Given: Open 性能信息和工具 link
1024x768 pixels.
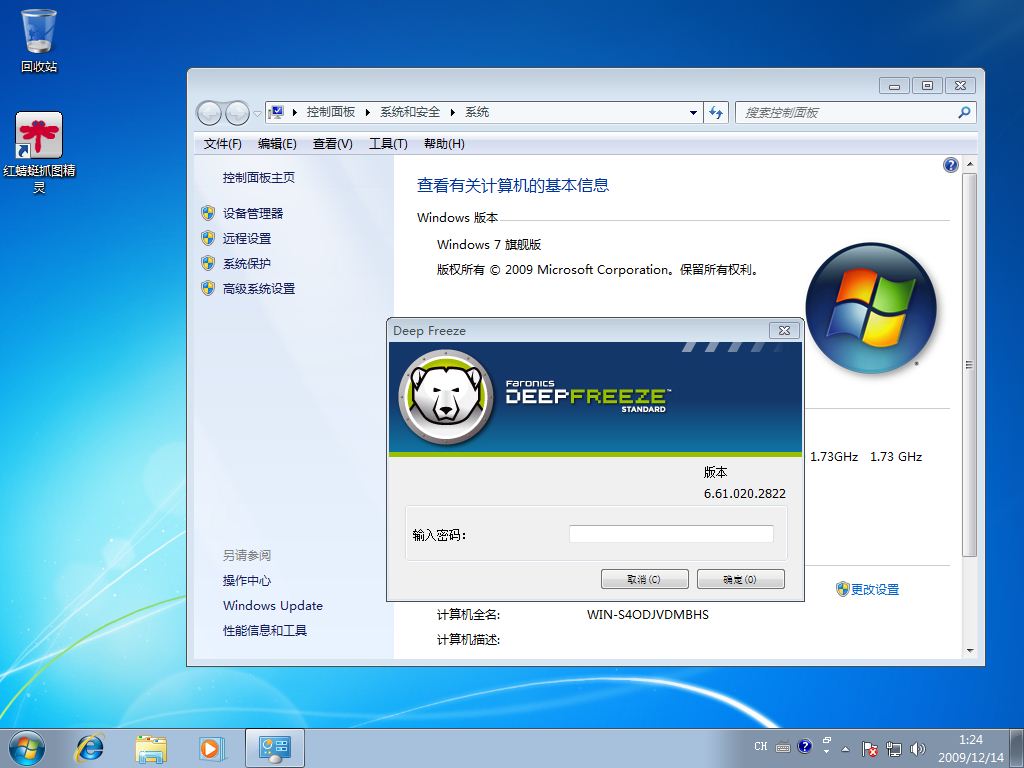Looking at the screenshot, I should tap(264, 630).
